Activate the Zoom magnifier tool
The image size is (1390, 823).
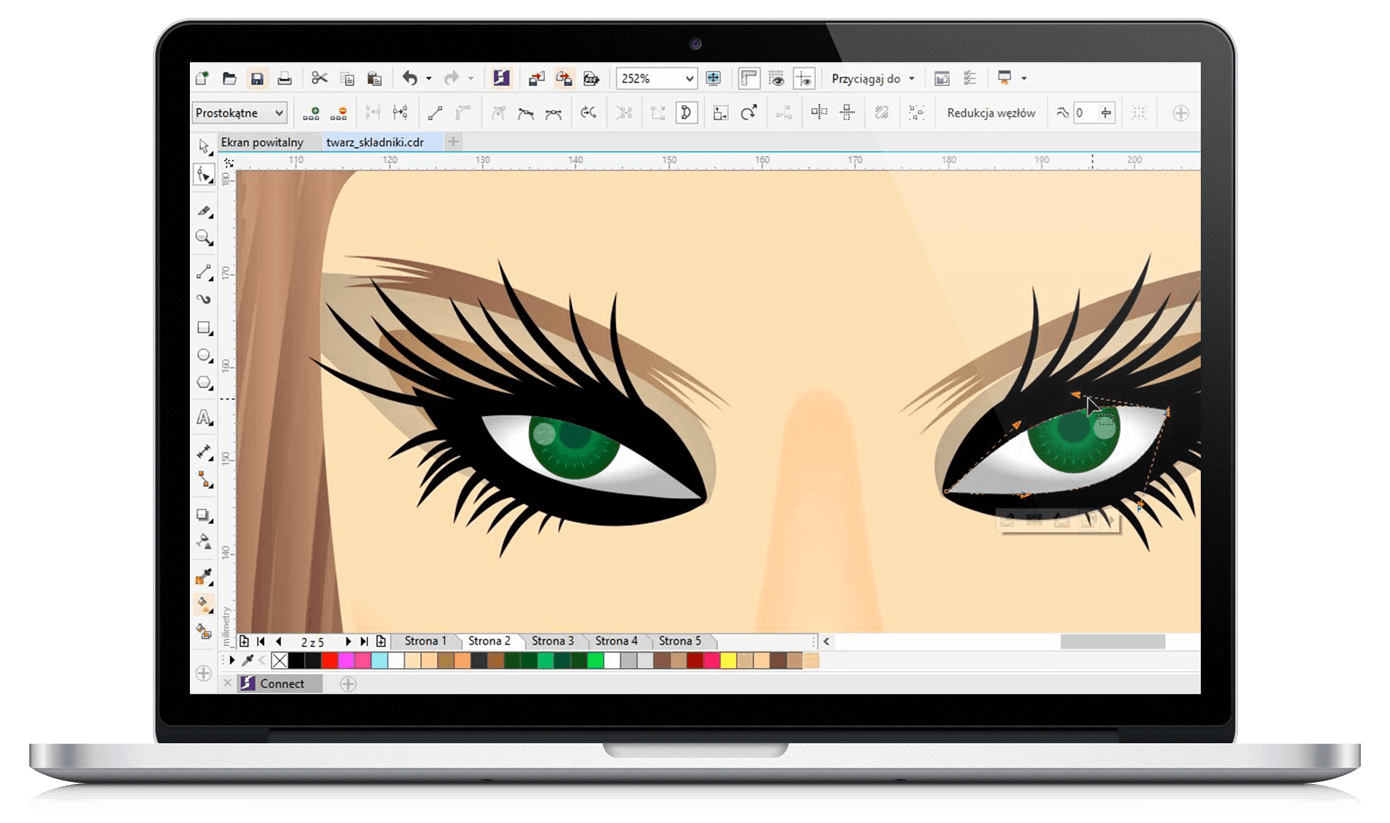point(204,238)
